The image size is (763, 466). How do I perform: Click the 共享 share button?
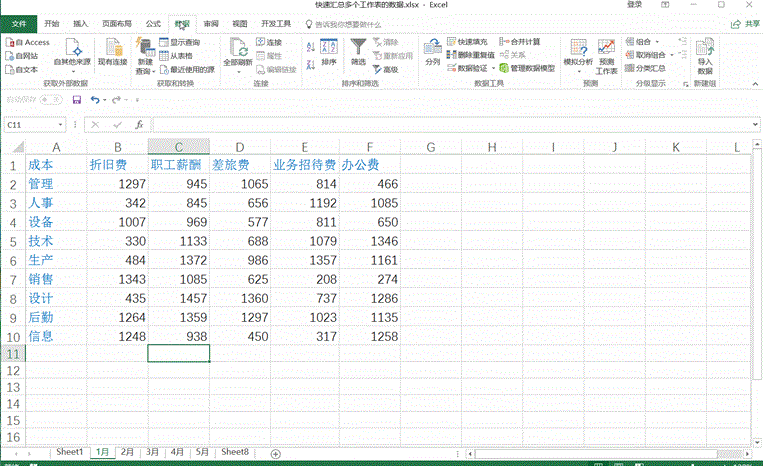[x=745, y=22]
